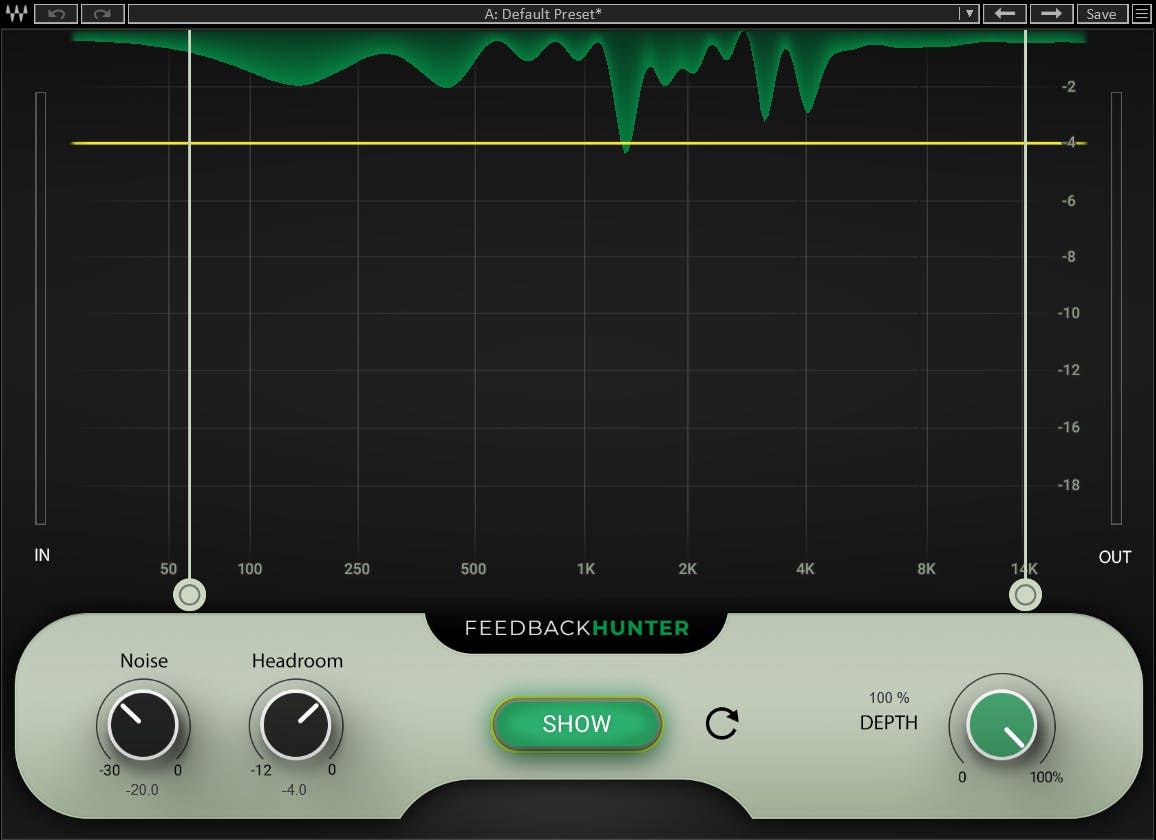This screenshot has width=1156, height=840.
Task: Redo the last undone change
Action: click(x=102, y=14)
